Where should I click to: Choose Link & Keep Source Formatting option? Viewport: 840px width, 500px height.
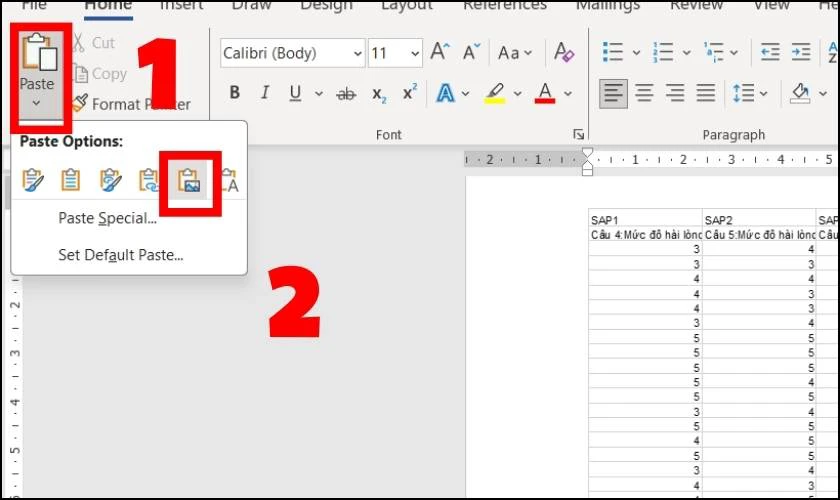(110, 180)
